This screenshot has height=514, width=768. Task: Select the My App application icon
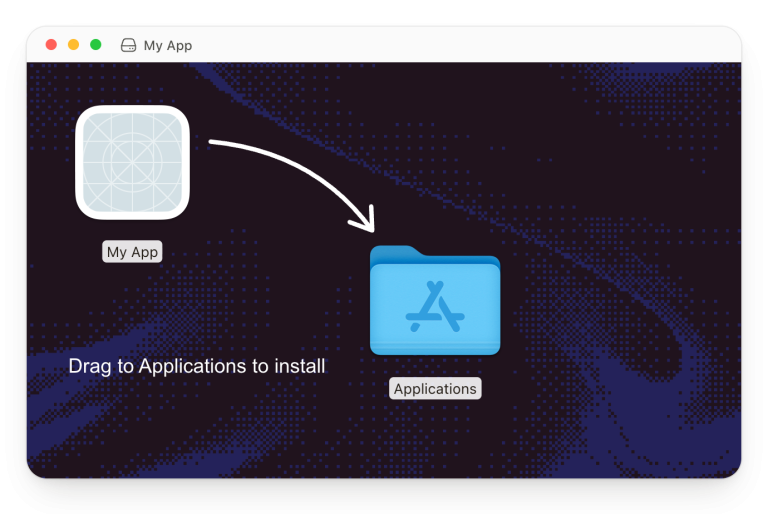(x=132, y=162)
